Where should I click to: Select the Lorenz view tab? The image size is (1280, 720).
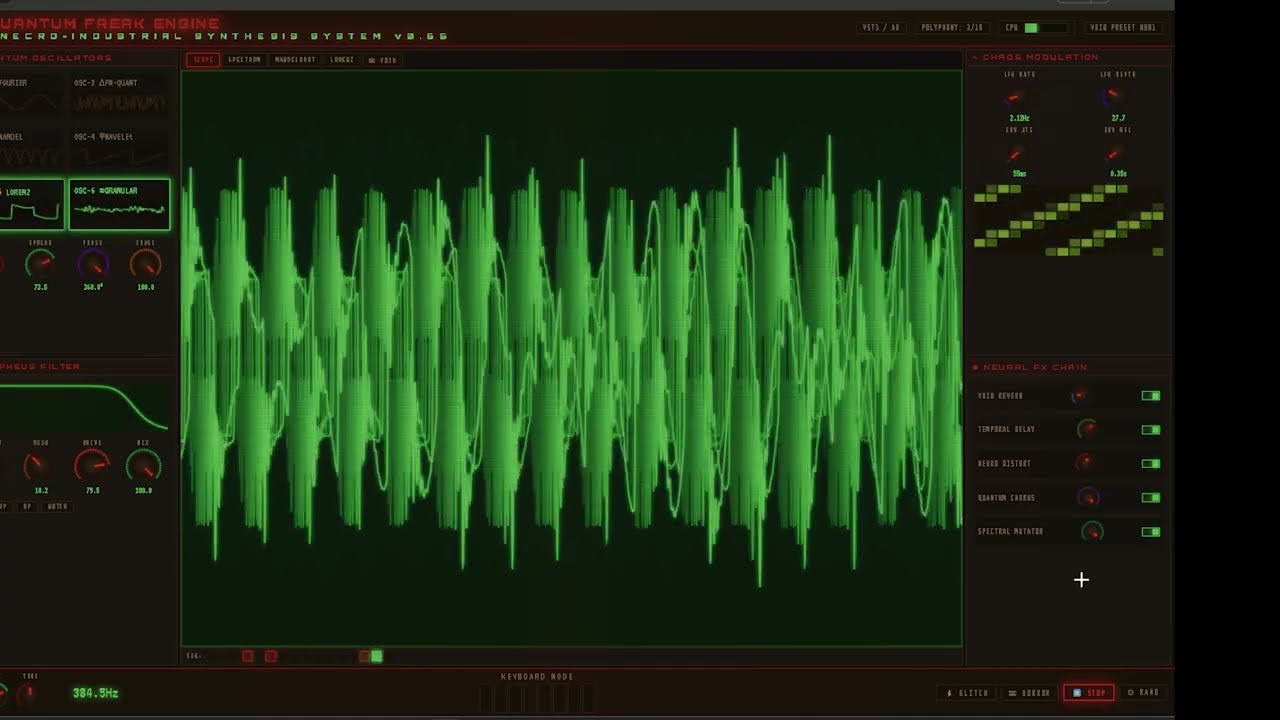pyautogui.click(x=342, y=60)
